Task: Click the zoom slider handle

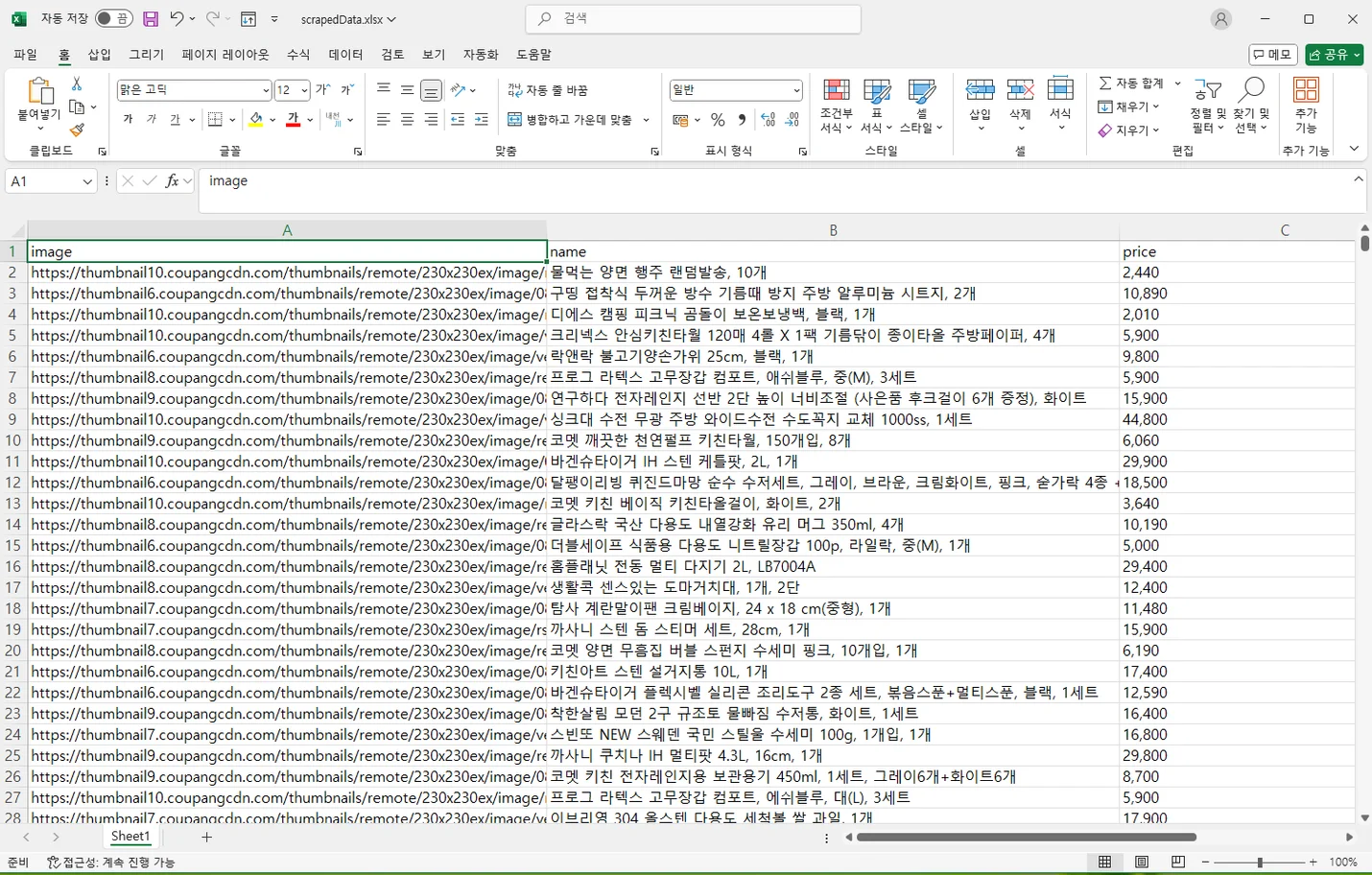Action: click(1260, 863)
